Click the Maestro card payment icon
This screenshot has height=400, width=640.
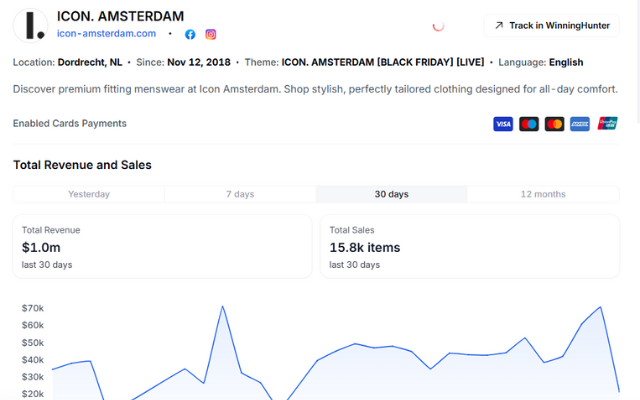point(529,124)
